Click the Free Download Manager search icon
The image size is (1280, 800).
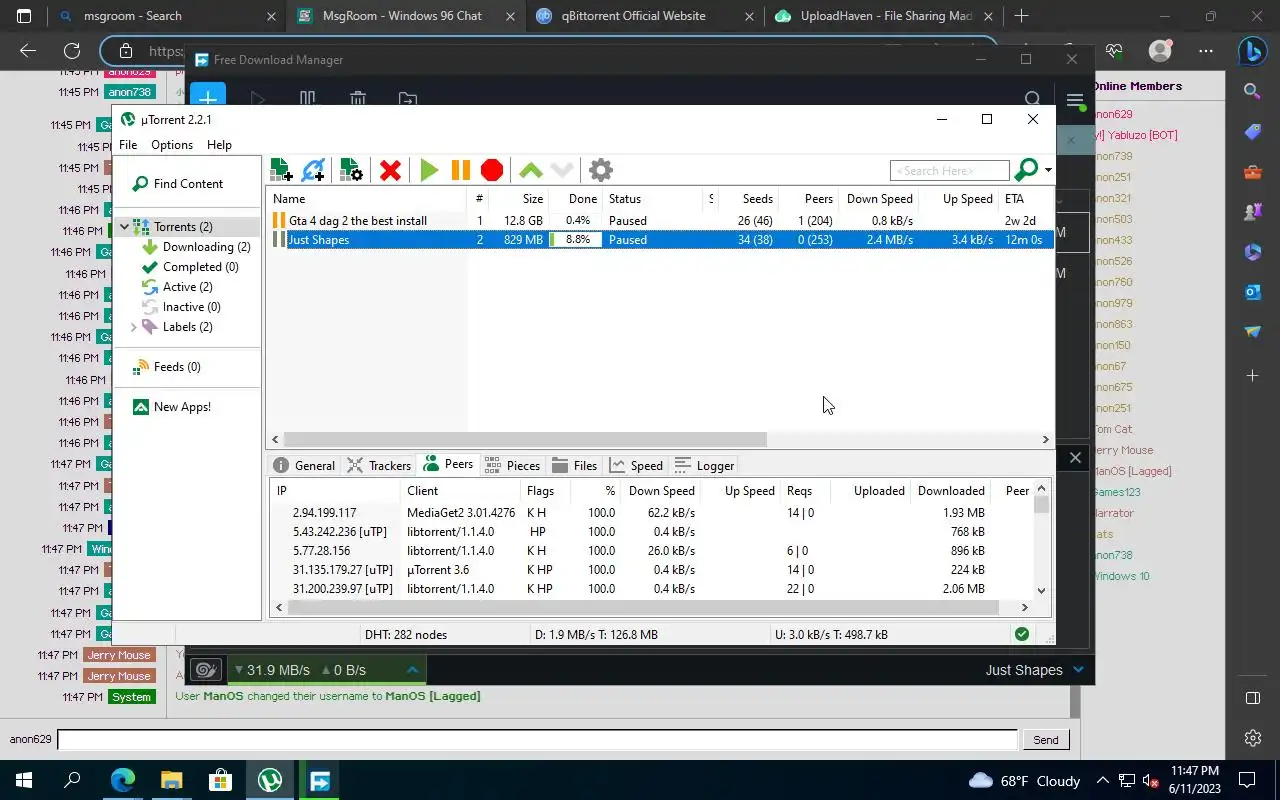[1032, 99]
